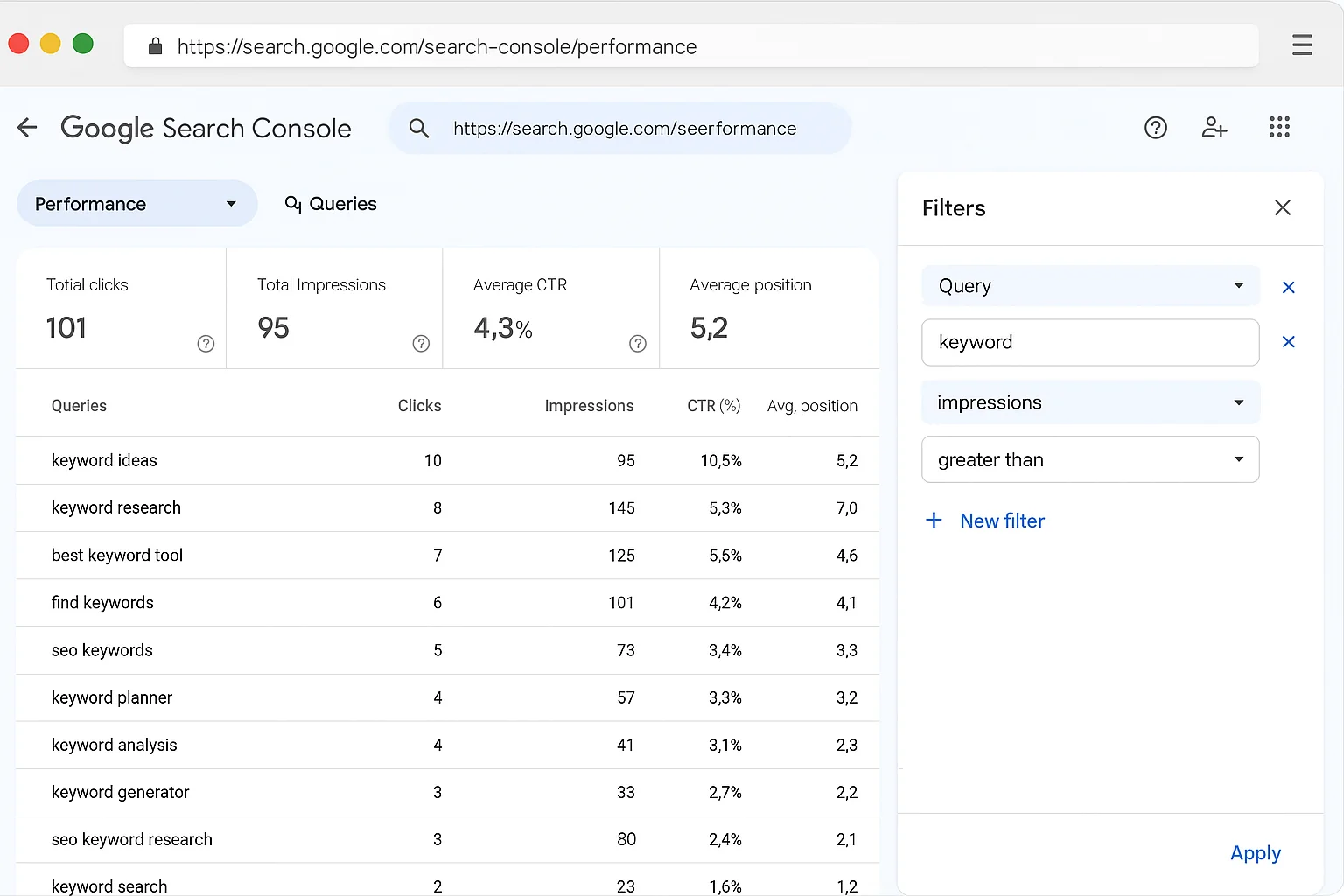
Task: Close the Filters panel
Action: tap(1283, 207)
